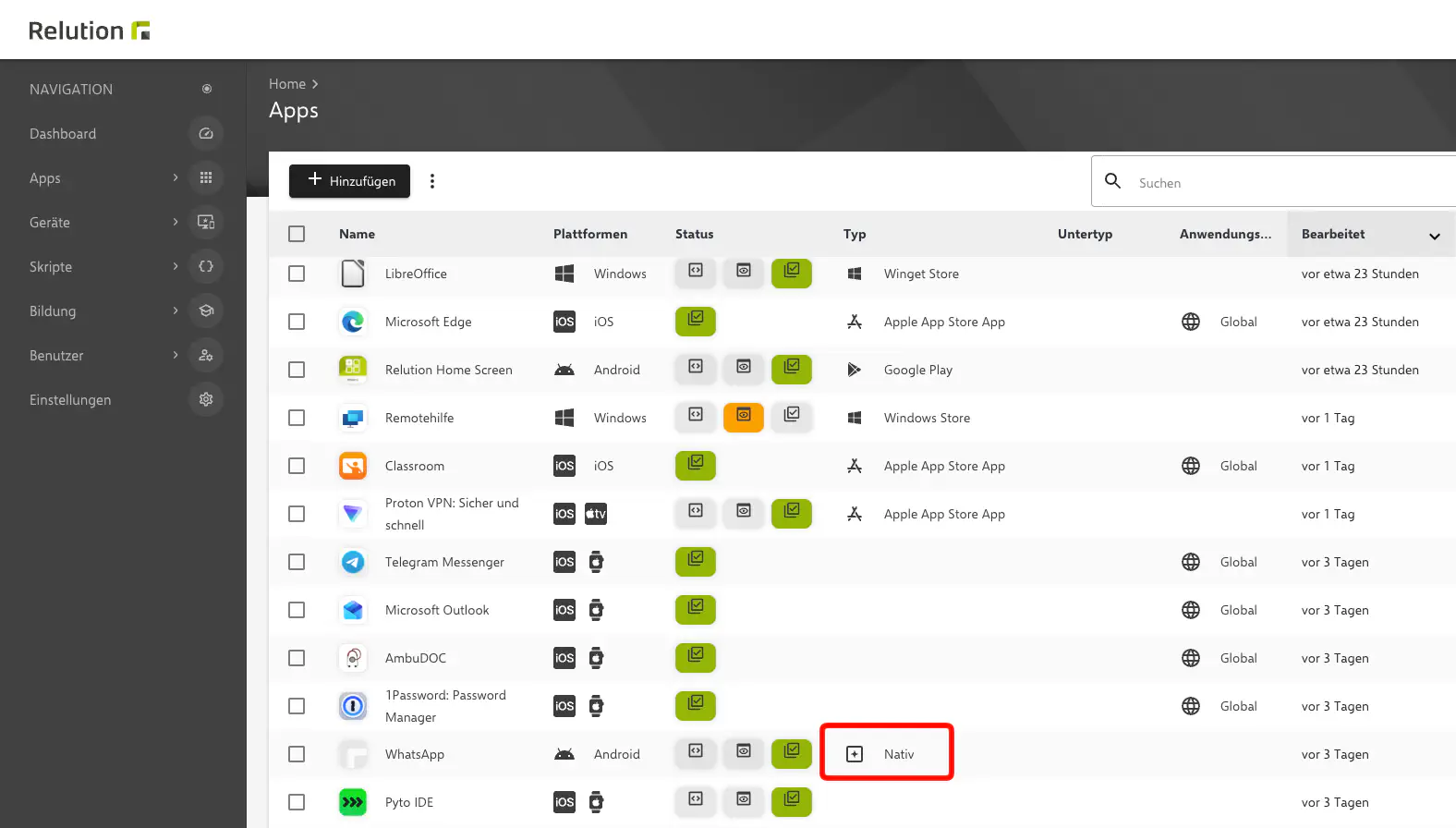This screenshot has height=828, width=1456.
Task: Tick the Telegram Messenger checkbox
Action: pyautogui.click(x=297, y=562)
